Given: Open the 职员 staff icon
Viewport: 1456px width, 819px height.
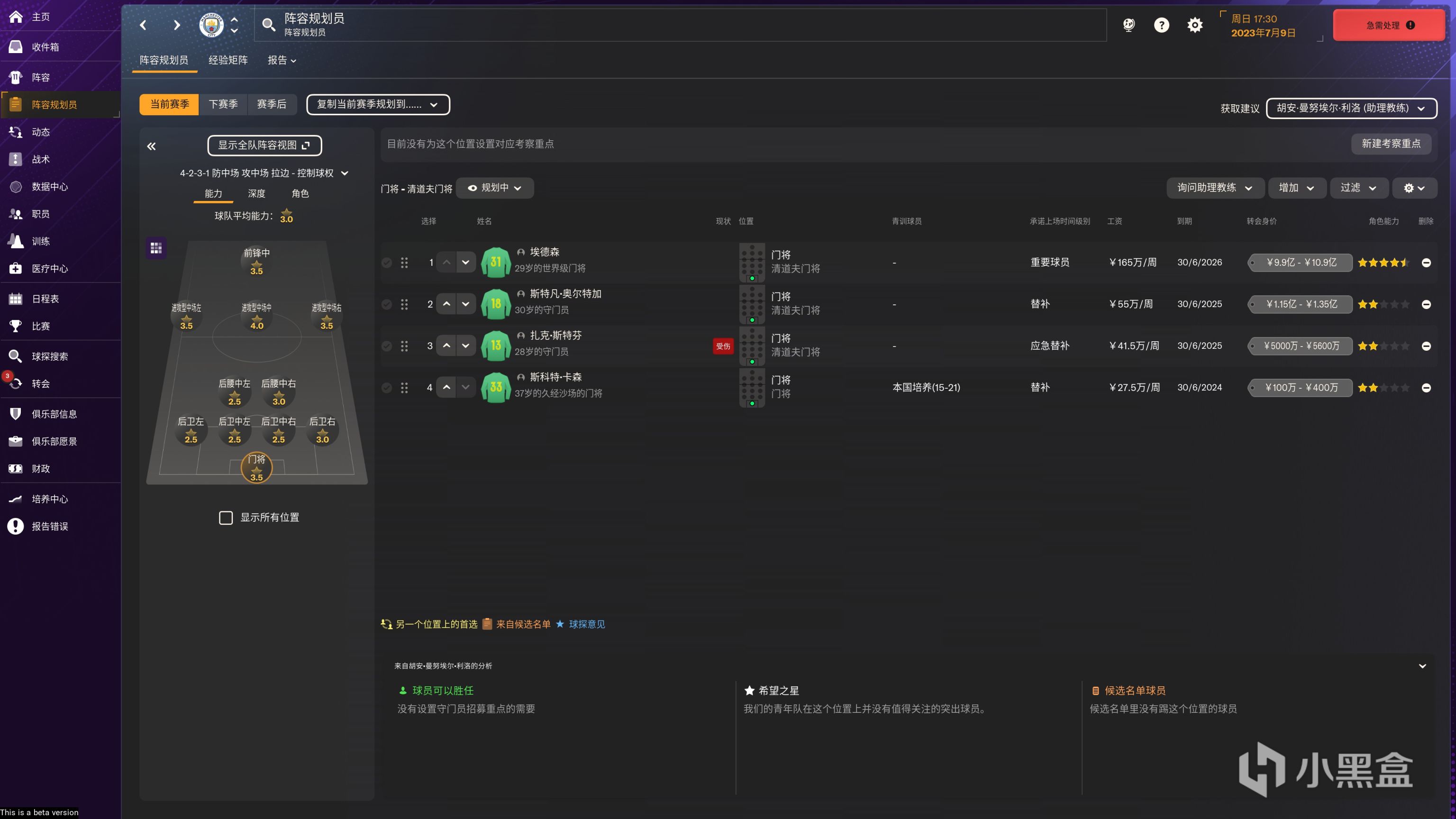Looking at the screenshot, I should pyautogui.click(x=16, y=214).
